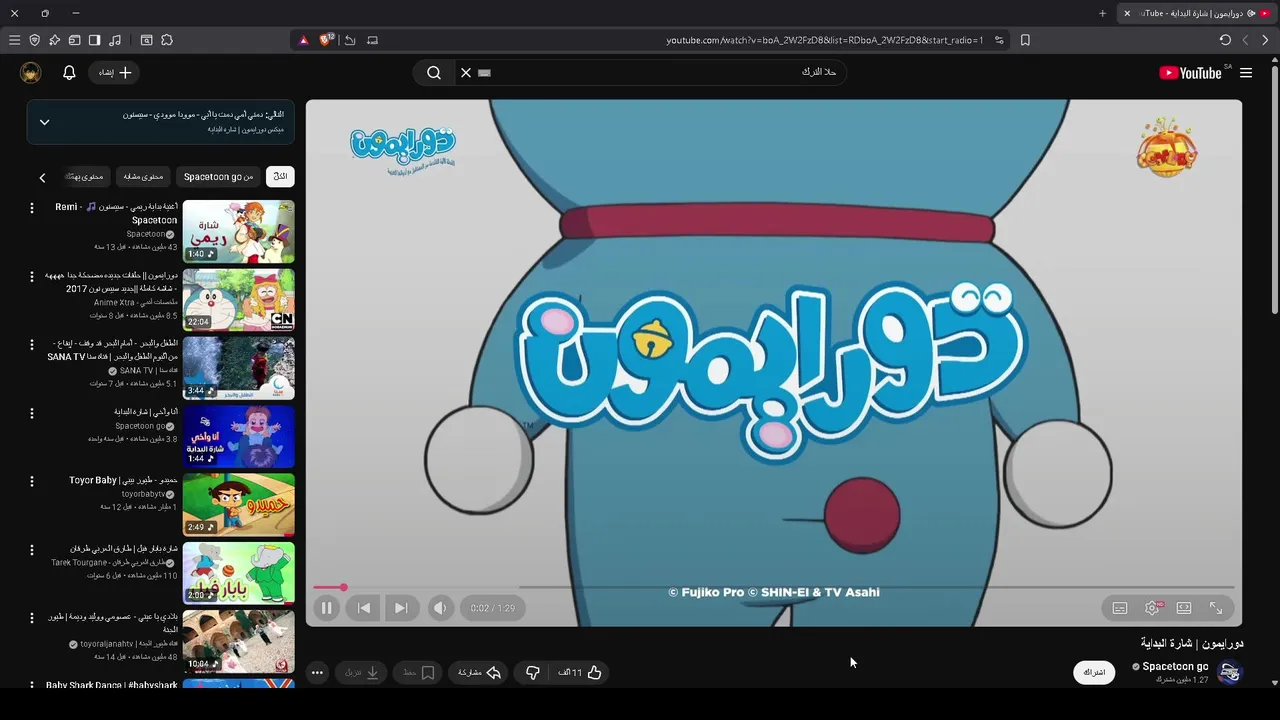Open site settings icon in address bar
This screenshot has height=720, width=1280.
[999, 40]
